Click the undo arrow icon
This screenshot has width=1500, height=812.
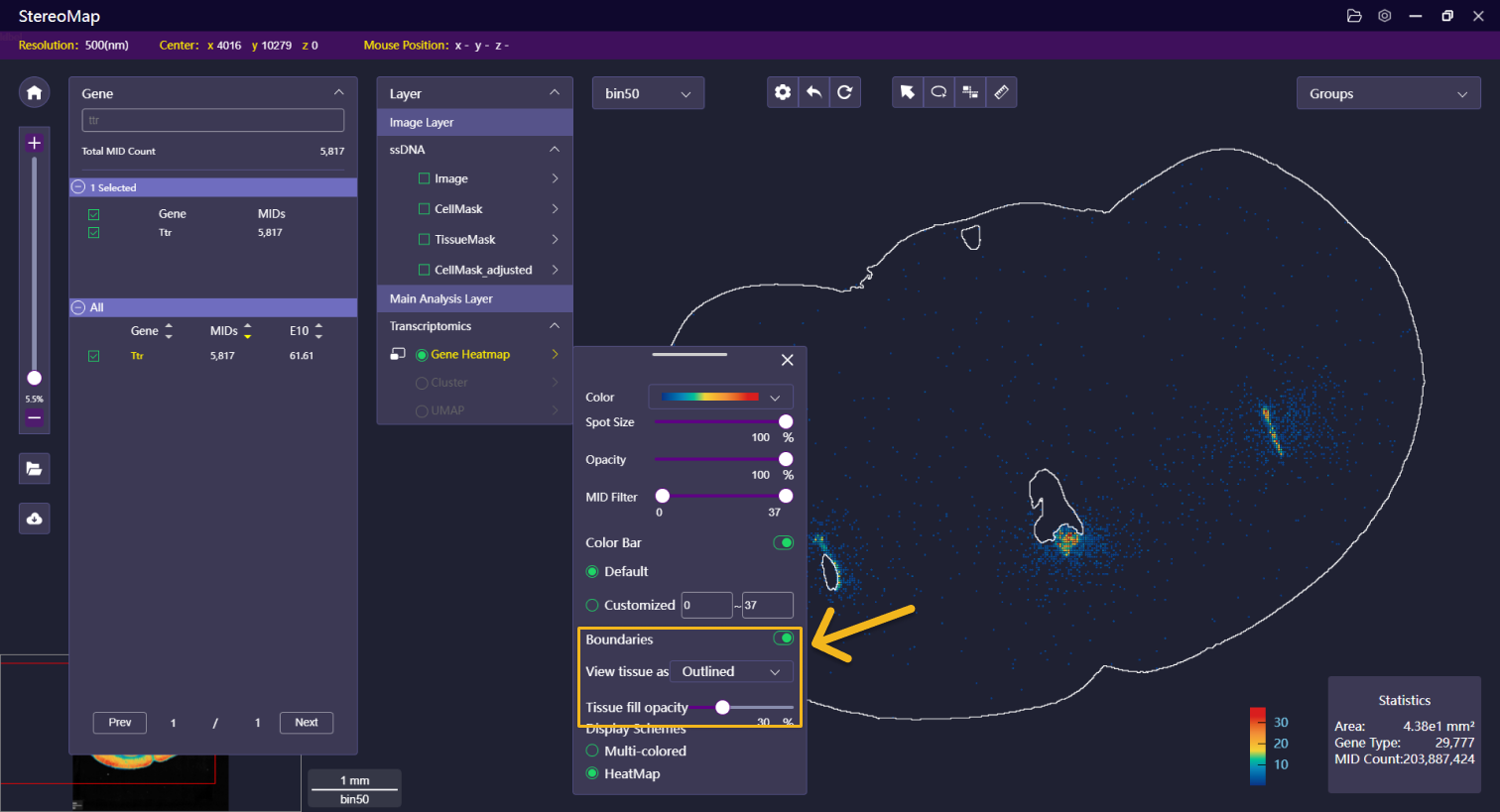point(813,92)
